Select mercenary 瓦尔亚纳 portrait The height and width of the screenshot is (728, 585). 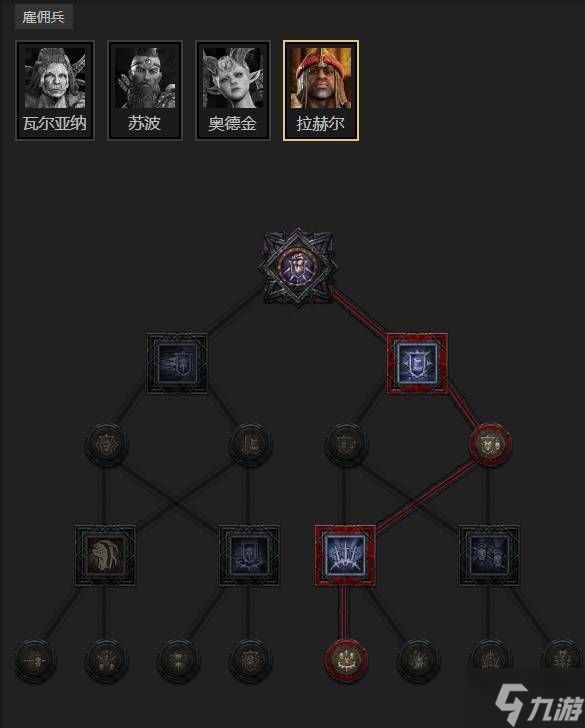(55, 90)
